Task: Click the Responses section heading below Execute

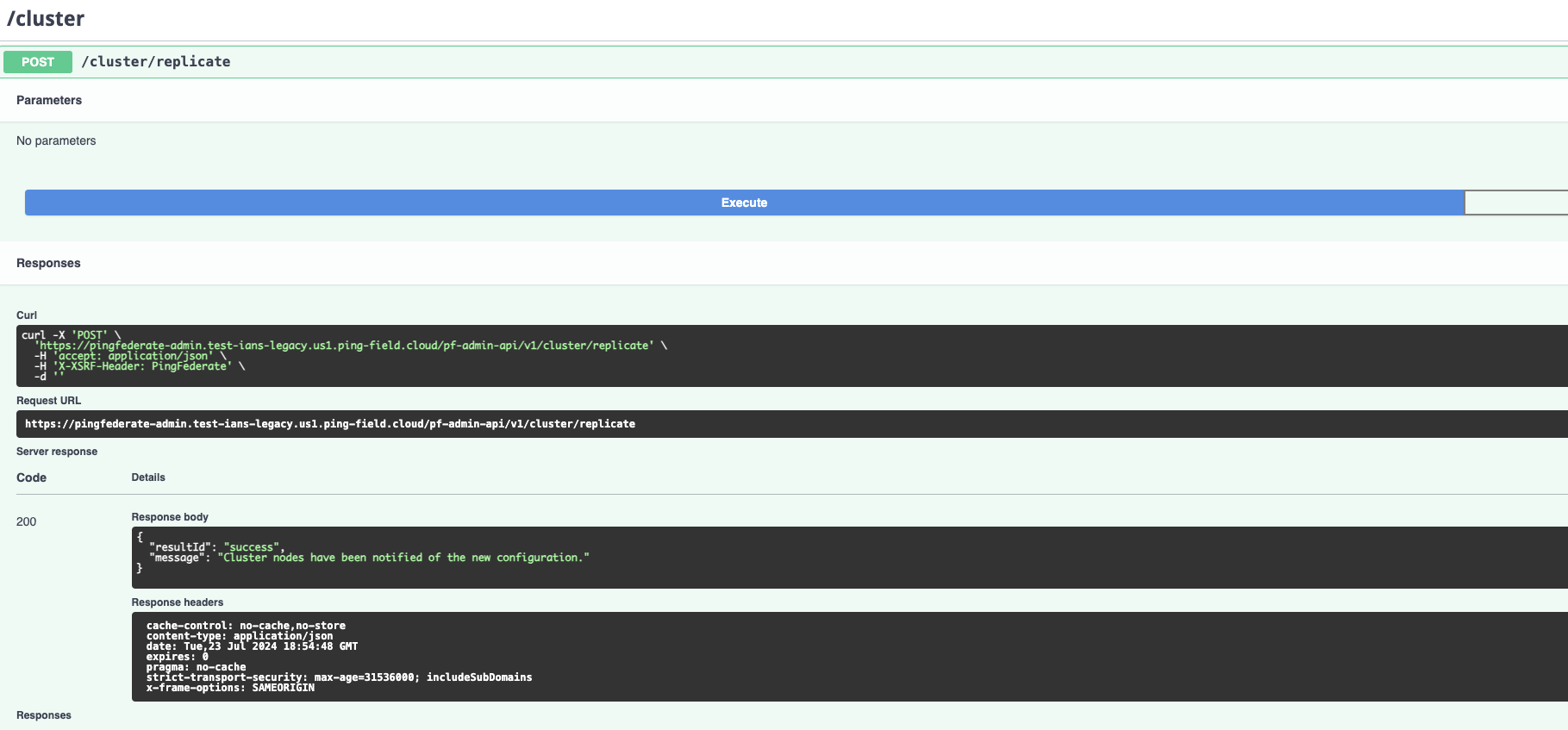Action: [48, 263]
